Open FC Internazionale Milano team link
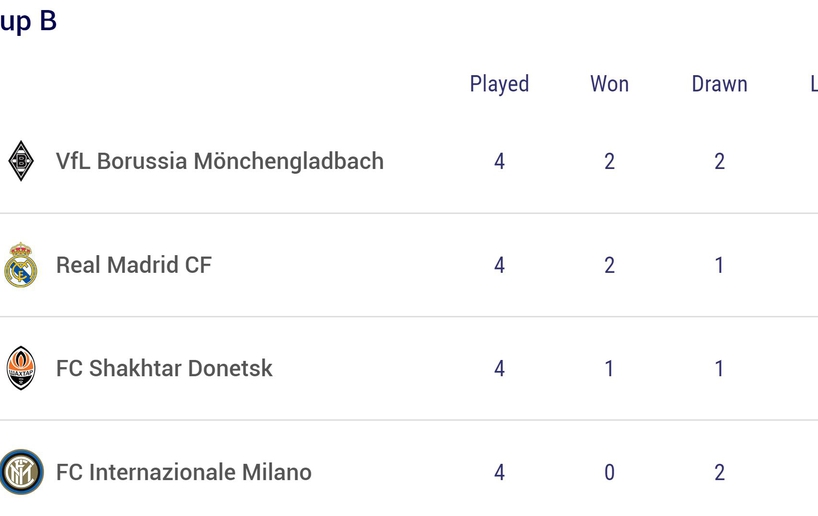The image size is (818, 516). 184,472
